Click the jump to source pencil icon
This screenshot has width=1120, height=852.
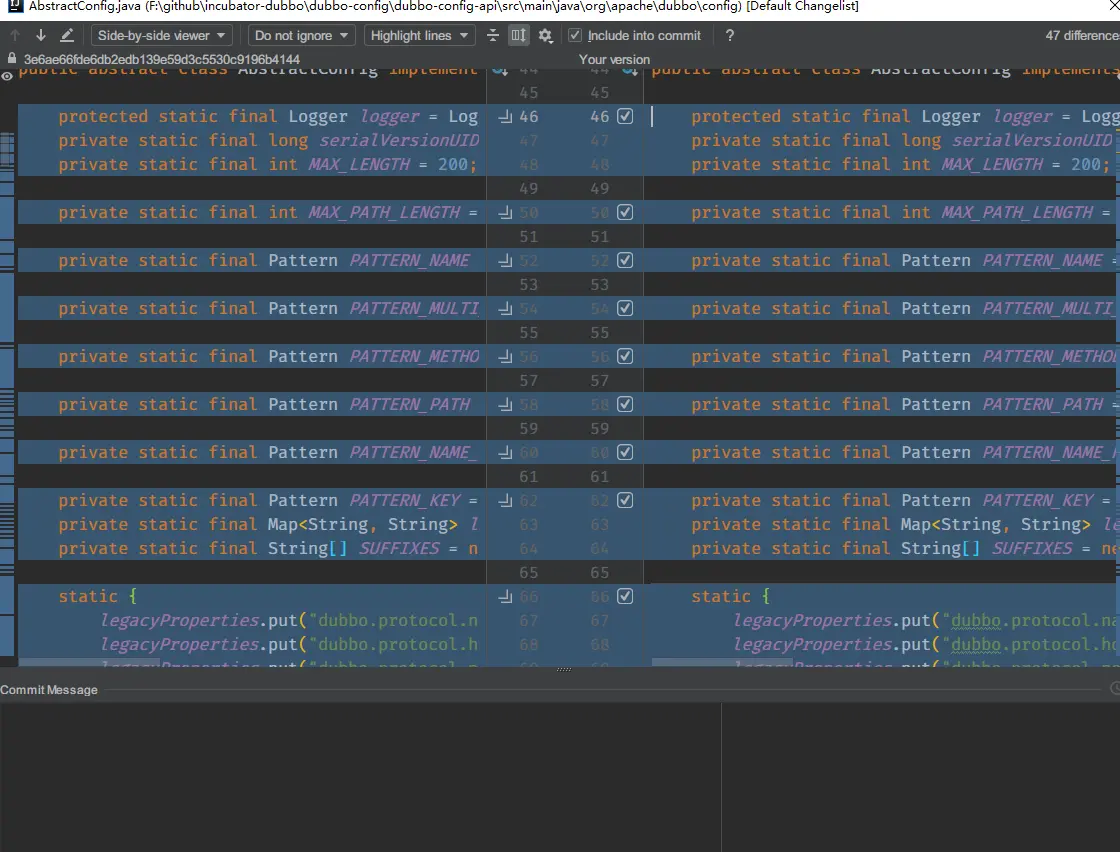tap(66, 35)
